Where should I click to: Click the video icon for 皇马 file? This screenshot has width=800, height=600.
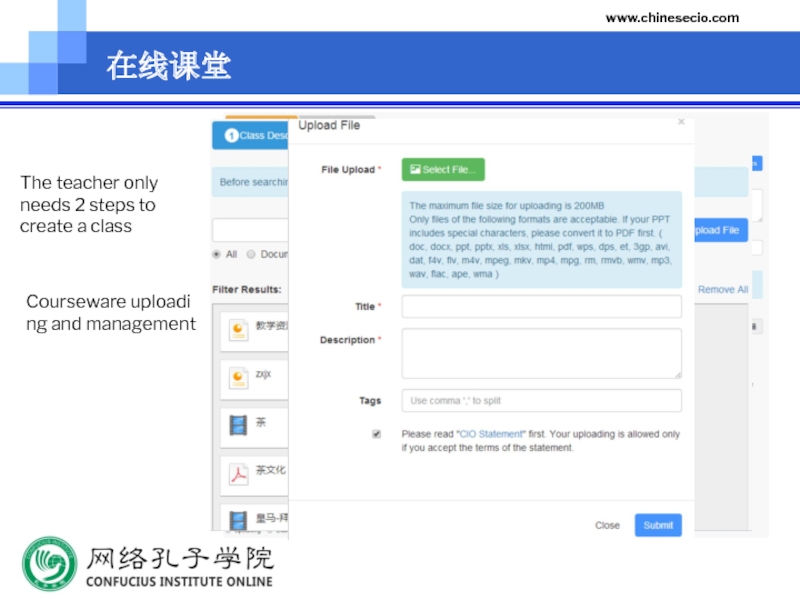pyautogui.click(x=238, y=519)
